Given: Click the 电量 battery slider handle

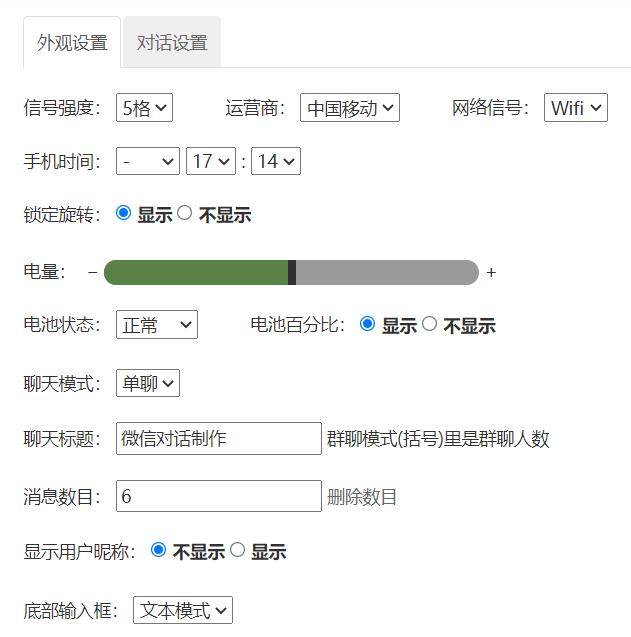Looking at the screenshot, I should (292, 272).
